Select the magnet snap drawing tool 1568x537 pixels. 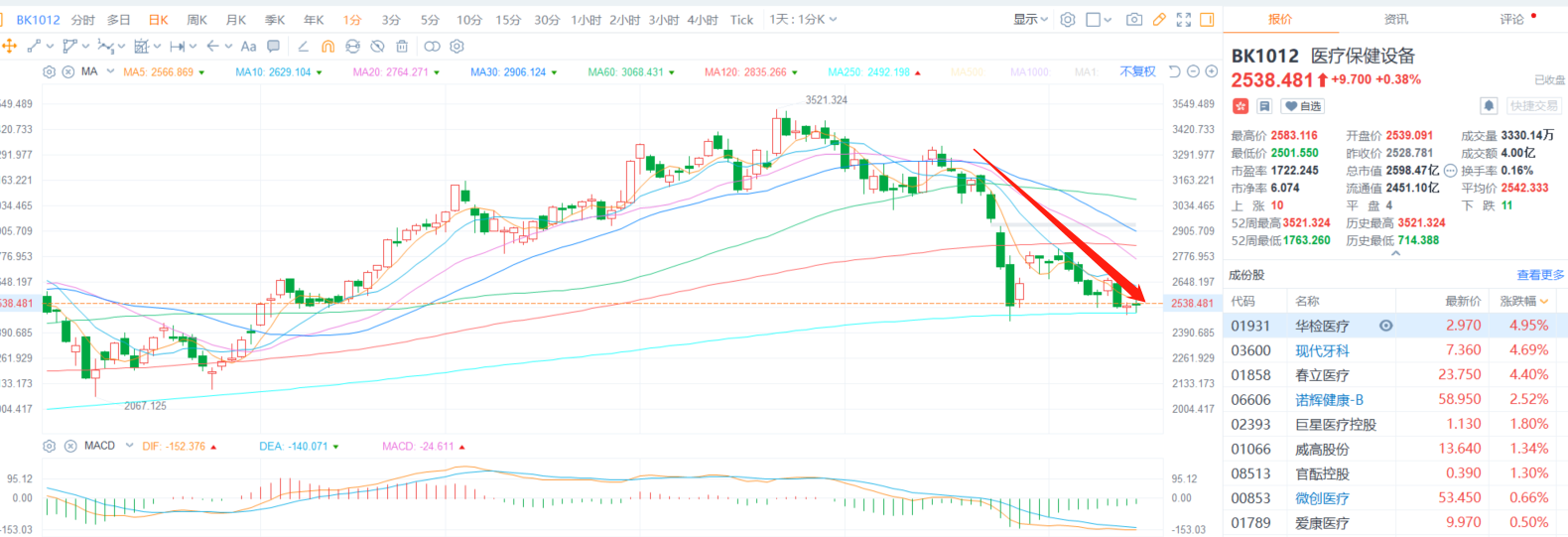pos(327,47)
